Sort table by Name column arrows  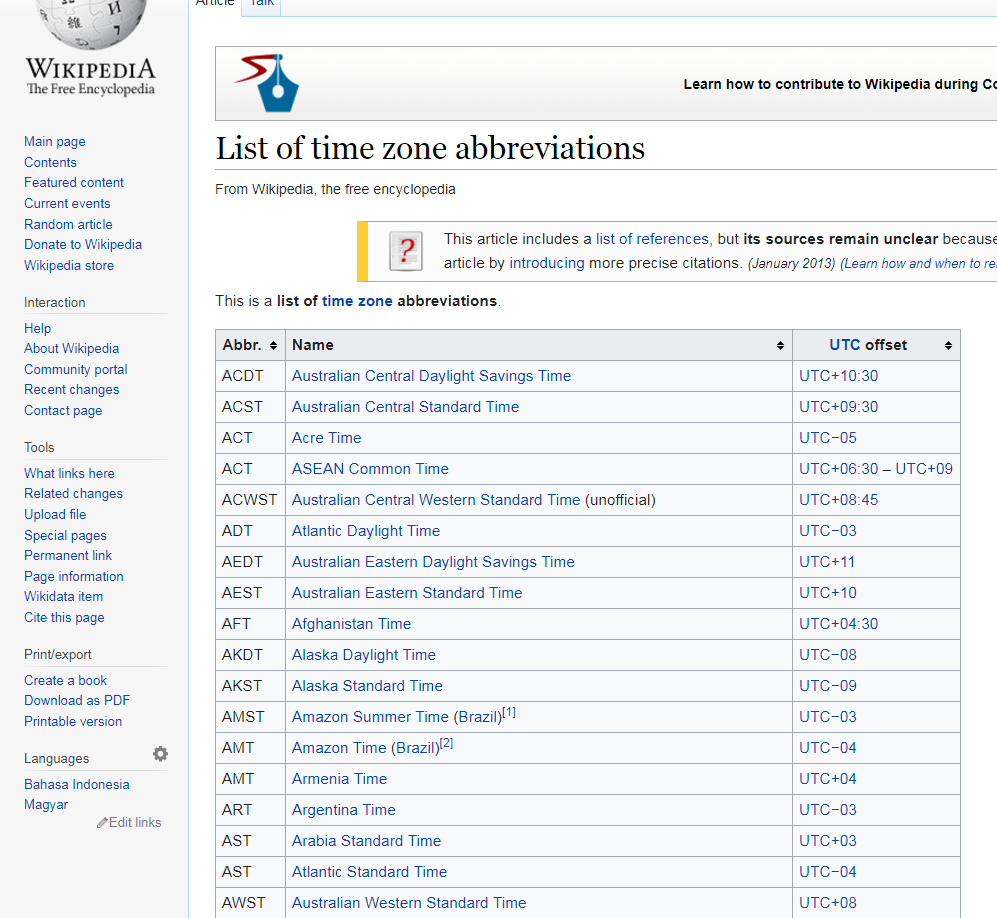tap(780, 346)
